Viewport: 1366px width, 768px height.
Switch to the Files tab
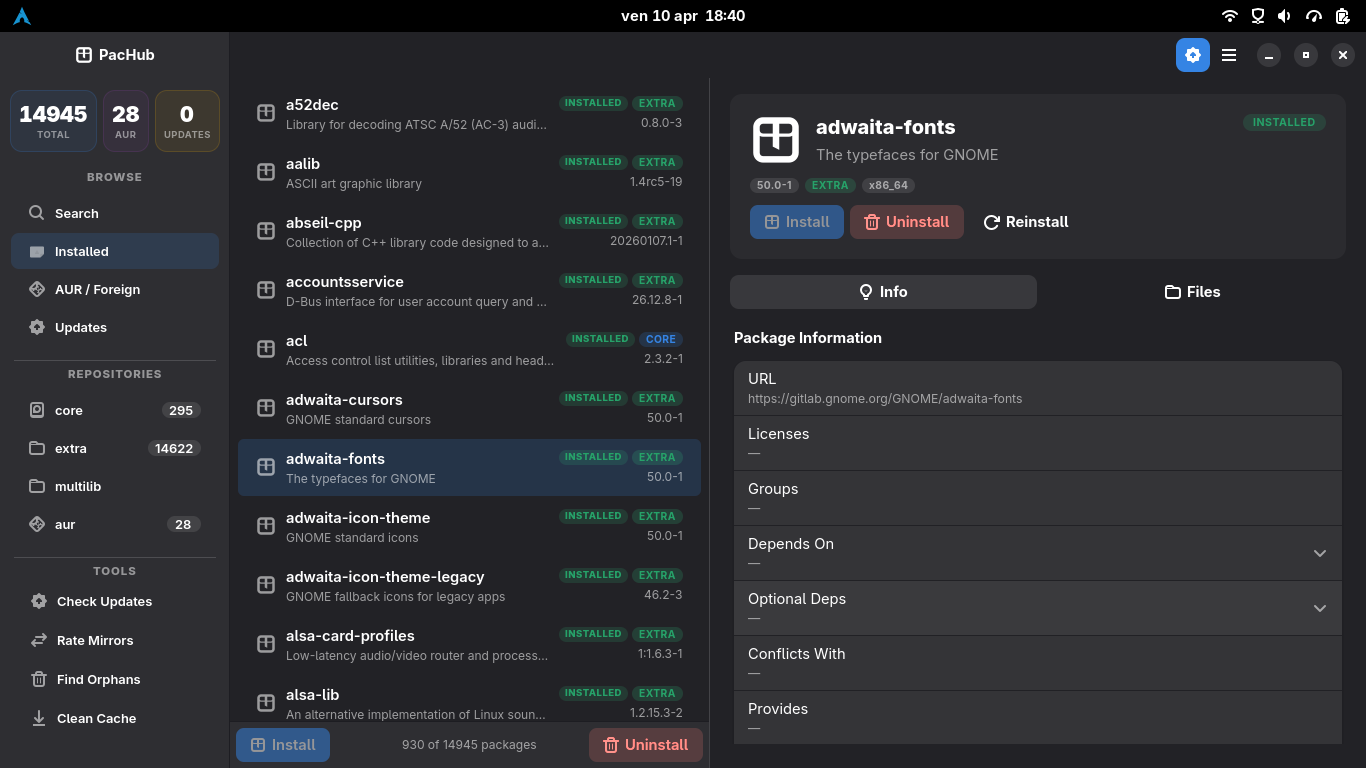[1192, 292]
